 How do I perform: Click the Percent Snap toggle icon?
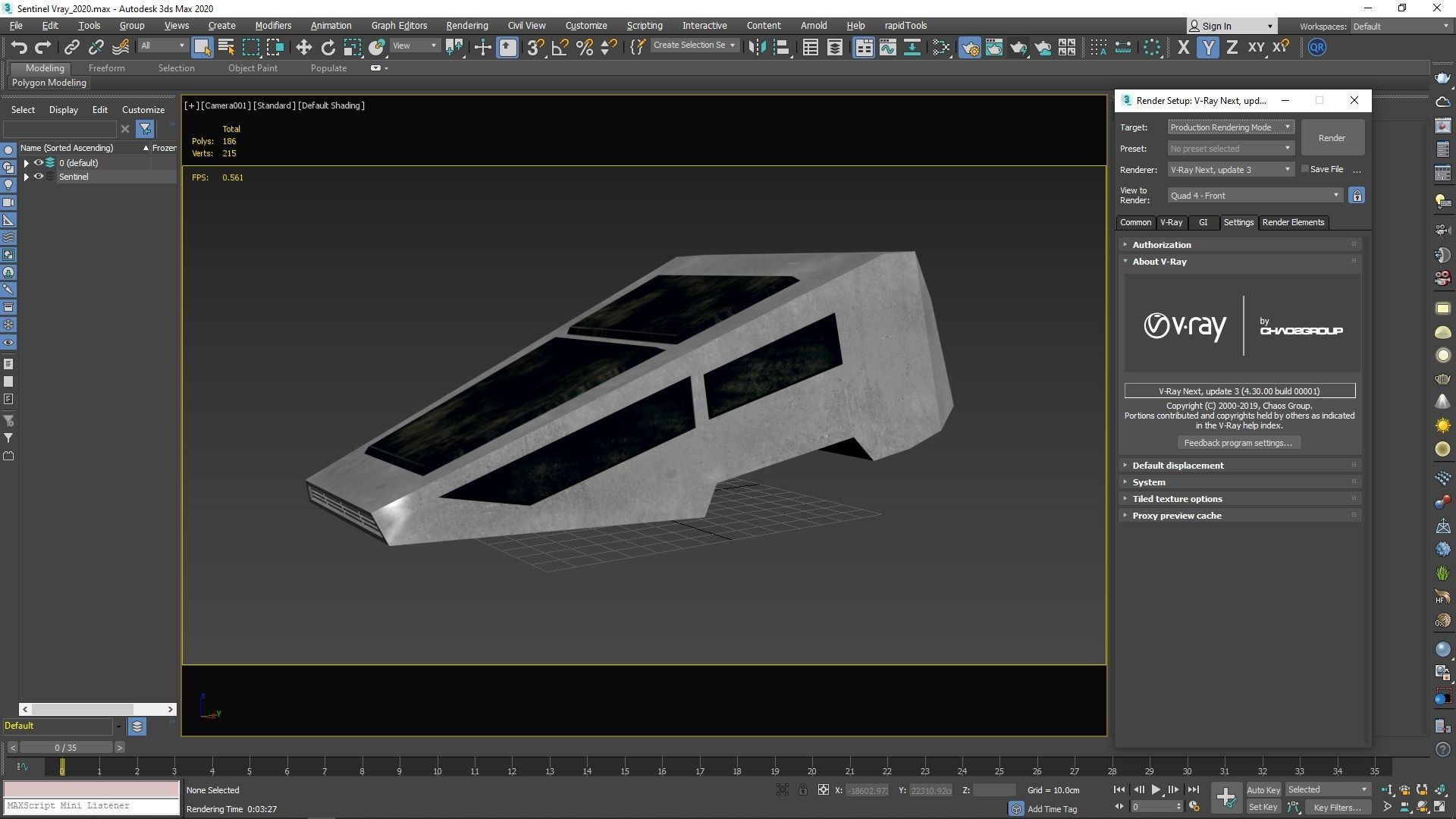[x=584, y=47]
